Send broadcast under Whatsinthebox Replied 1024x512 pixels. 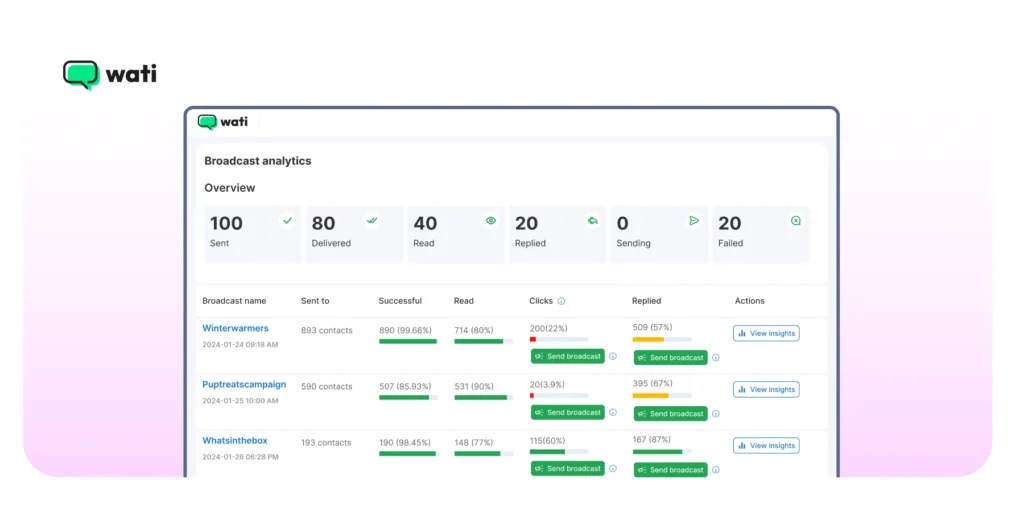click(x=671, y=470)
